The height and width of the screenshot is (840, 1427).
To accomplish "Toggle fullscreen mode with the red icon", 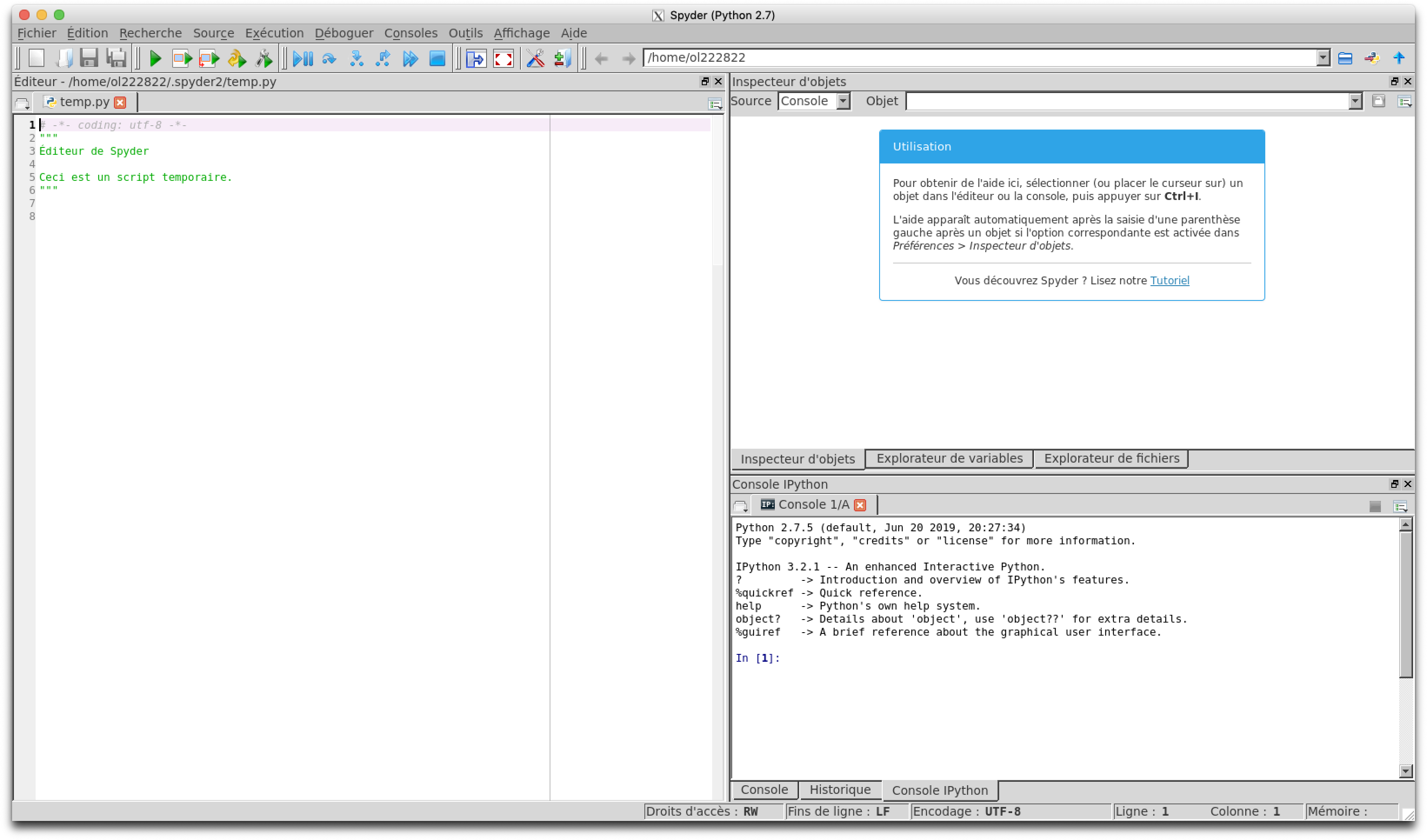I will 503,58.
